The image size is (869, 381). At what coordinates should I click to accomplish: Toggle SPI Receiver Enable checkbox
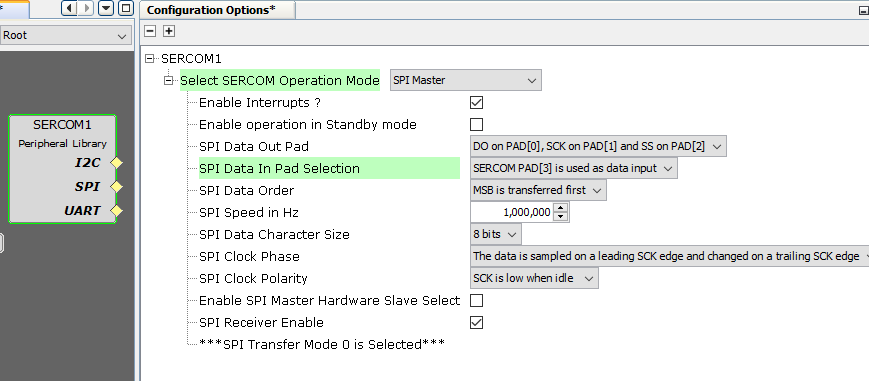tap(476, 322)
